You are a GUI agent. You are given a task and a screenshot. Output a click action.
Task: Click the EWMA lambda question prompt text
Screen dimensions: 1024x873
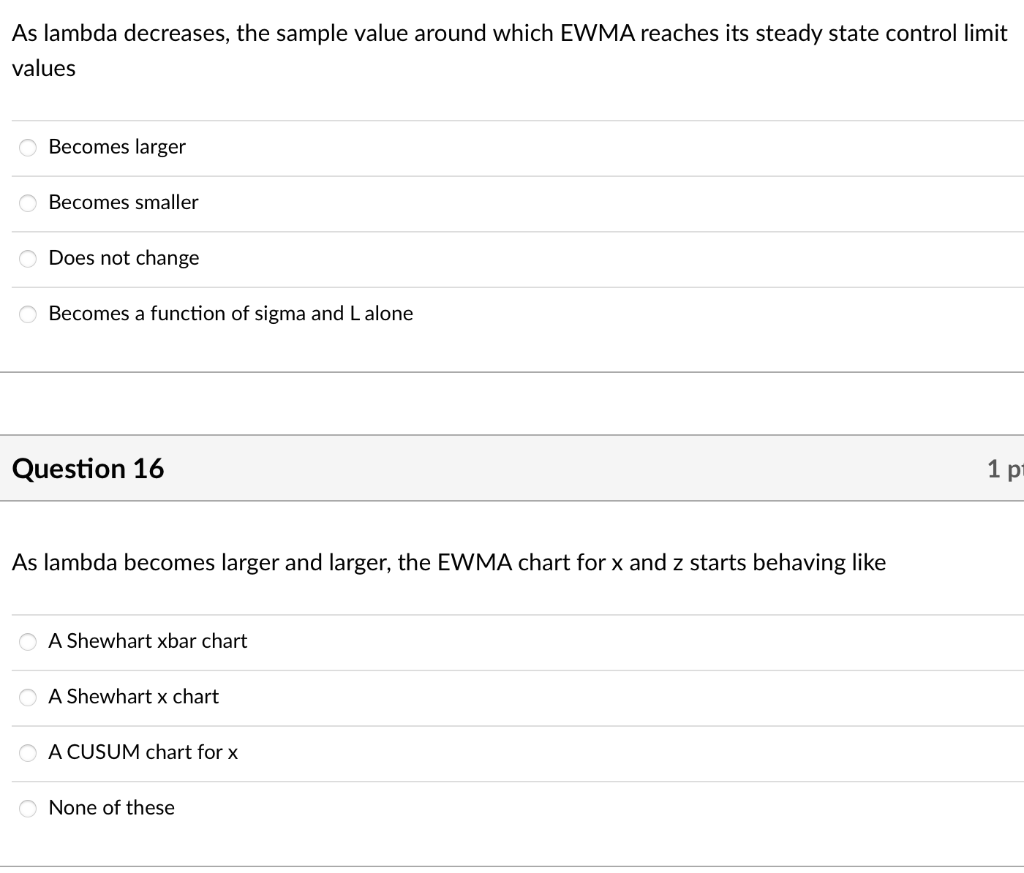(x=448, y=562)
